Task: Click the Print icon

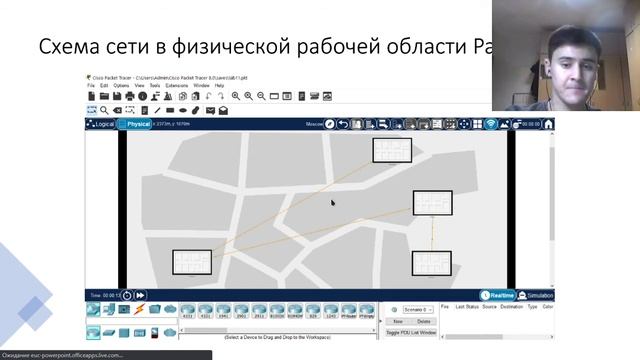Action: click(x=130, y=96)
